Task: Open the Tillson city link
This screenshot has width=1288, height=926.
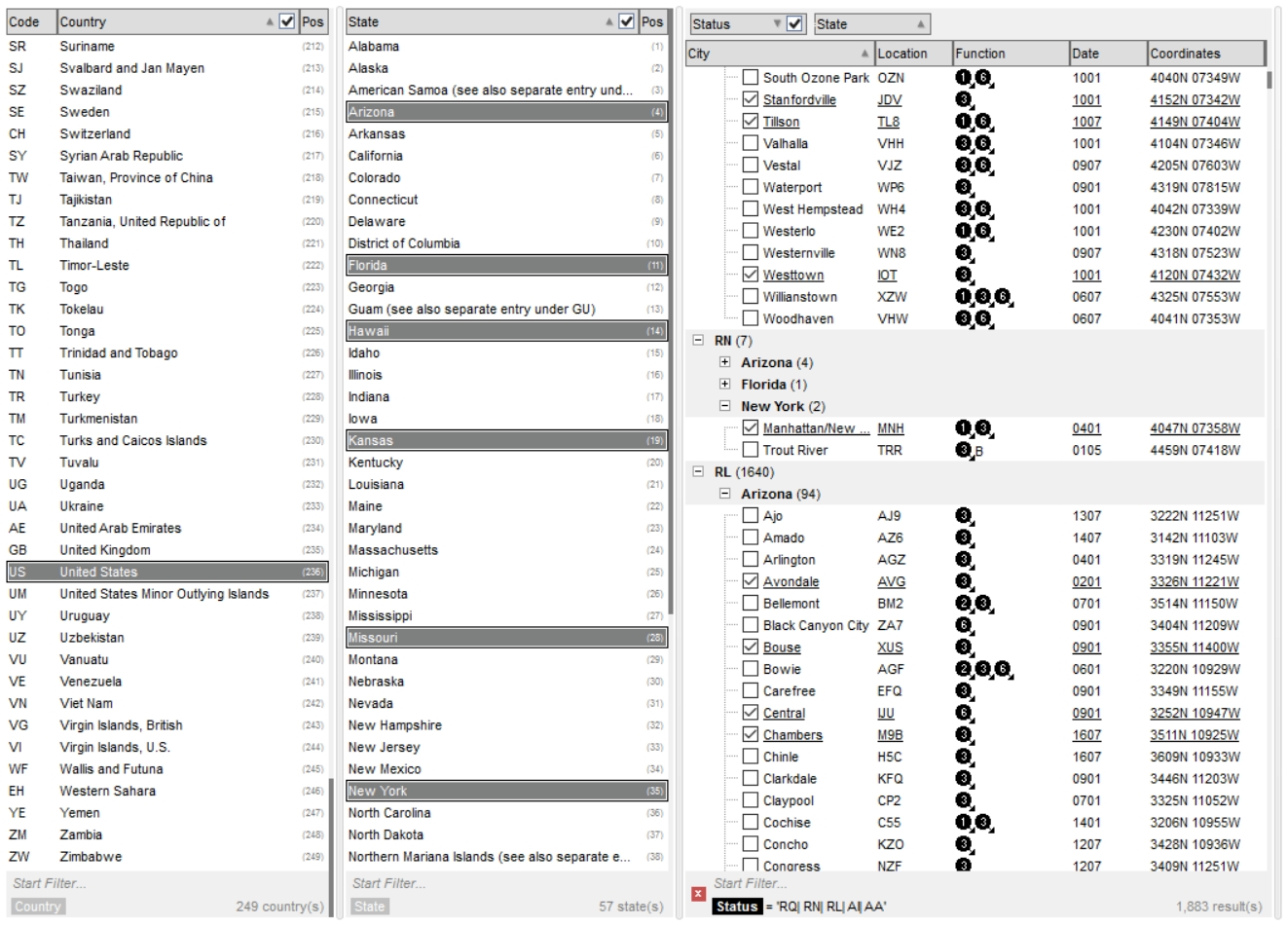Action: tap(781, 122)
